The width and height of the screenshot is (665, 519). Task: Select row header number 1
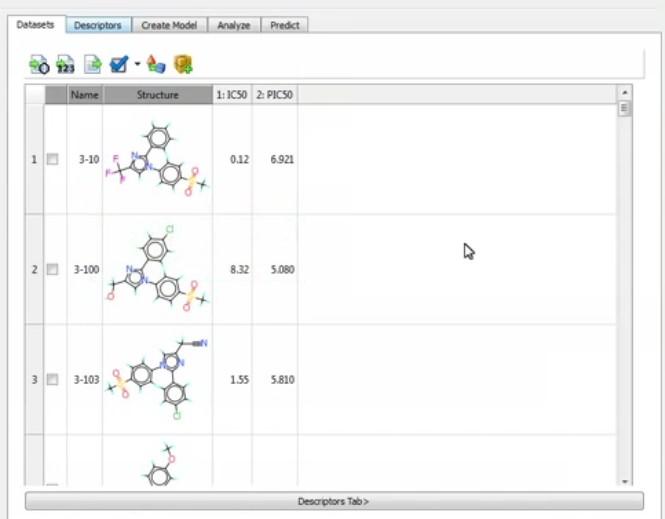coord(34,159)
